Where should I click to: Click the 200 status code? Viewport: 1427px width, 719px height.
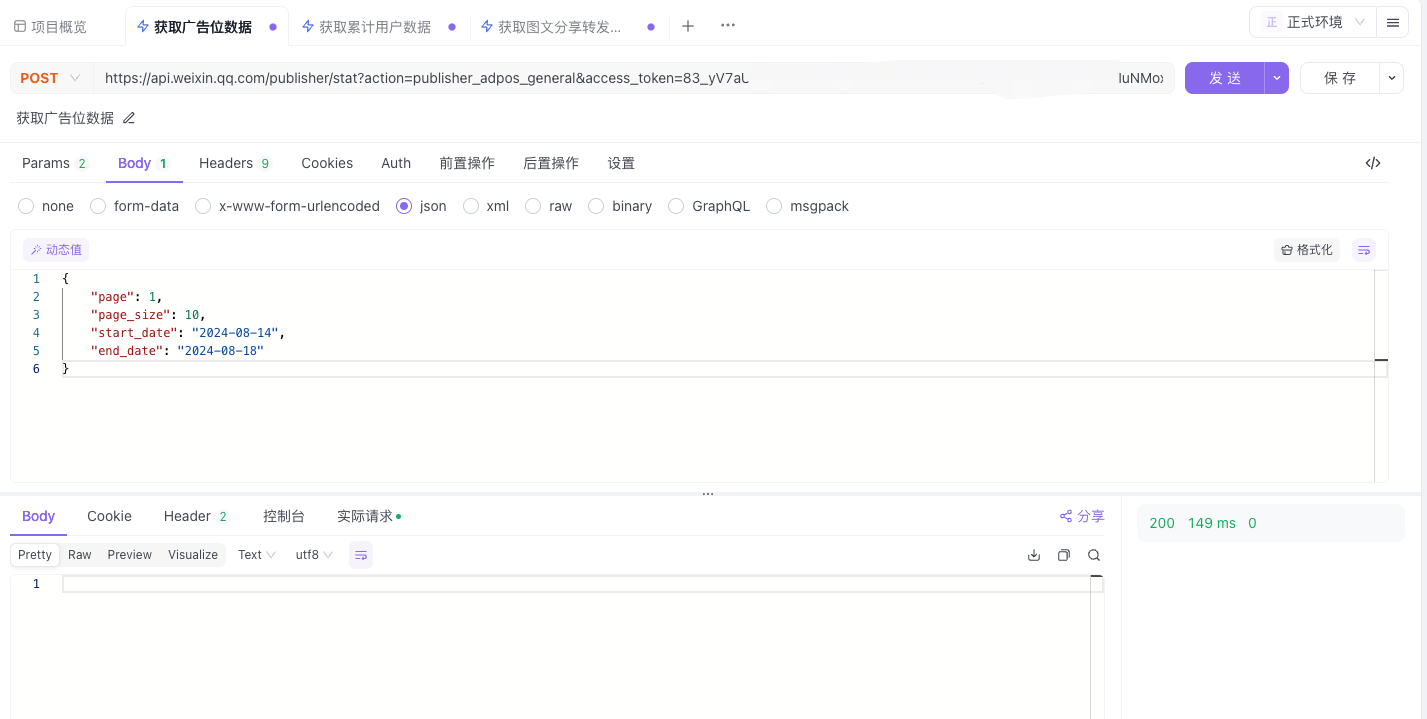[1162, 523]
